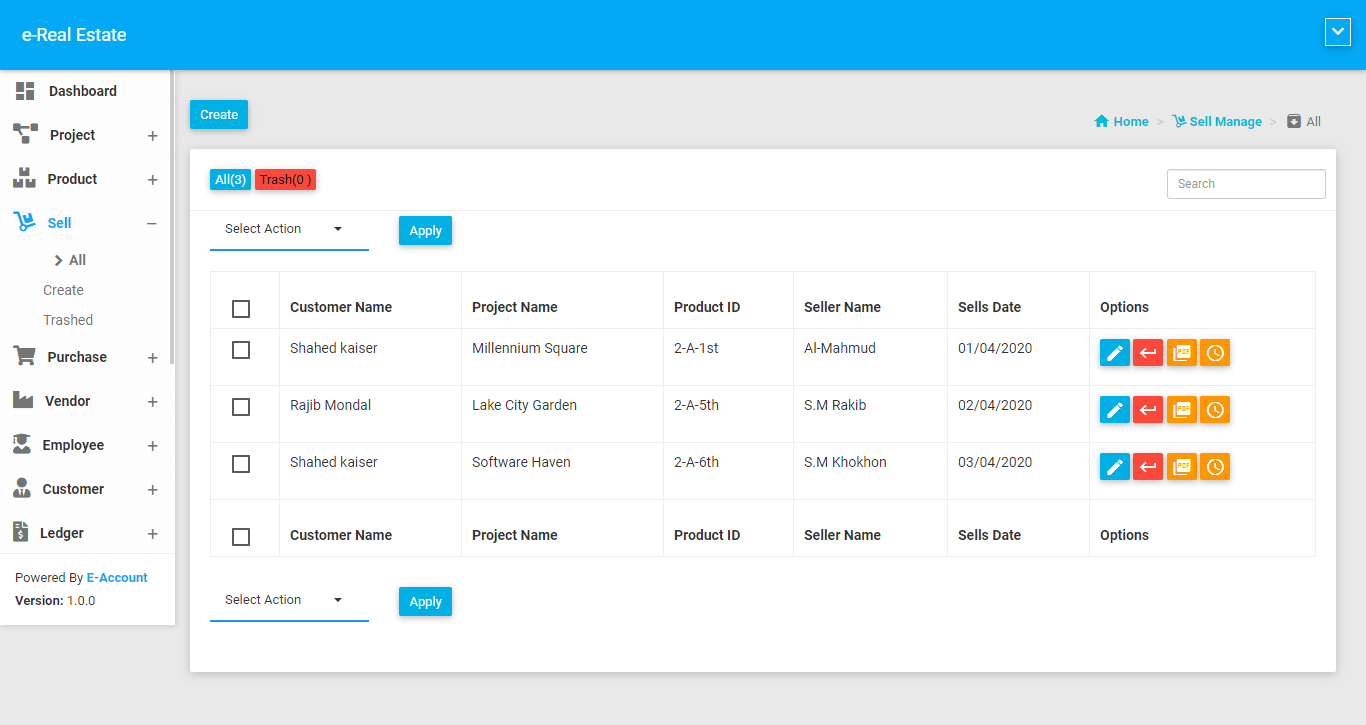
Task: Toggle the select-all checkbox in table header
Action: click(241, 309)
